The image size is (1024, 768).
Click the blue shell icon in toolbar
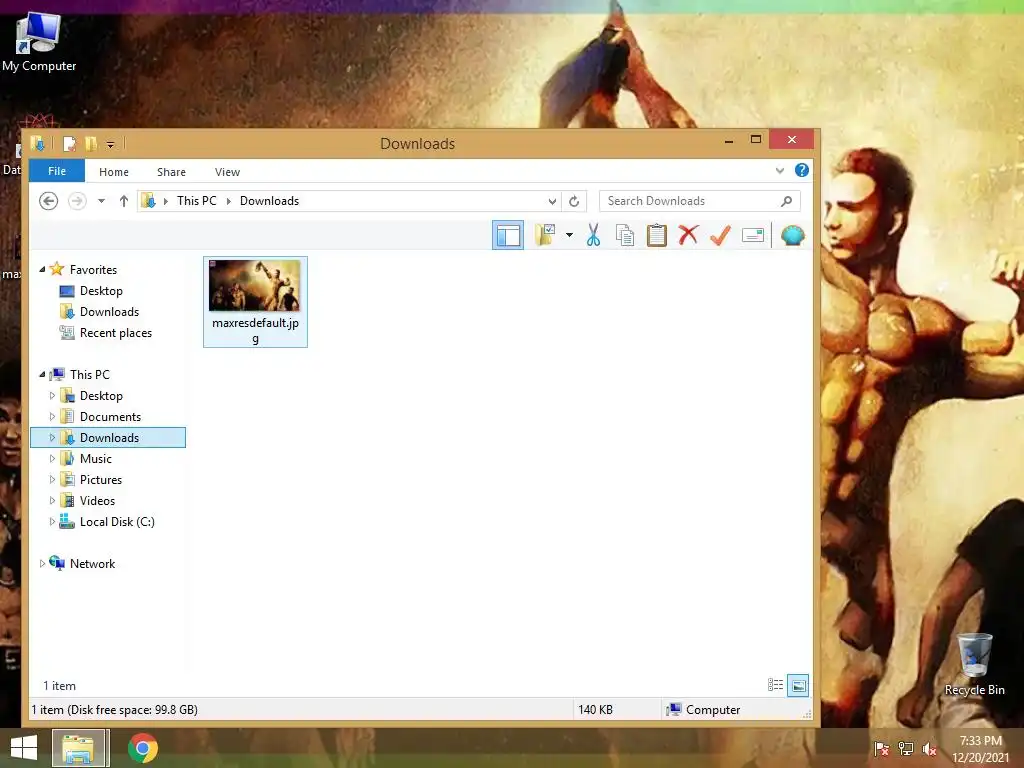click(x=792, y=235)
